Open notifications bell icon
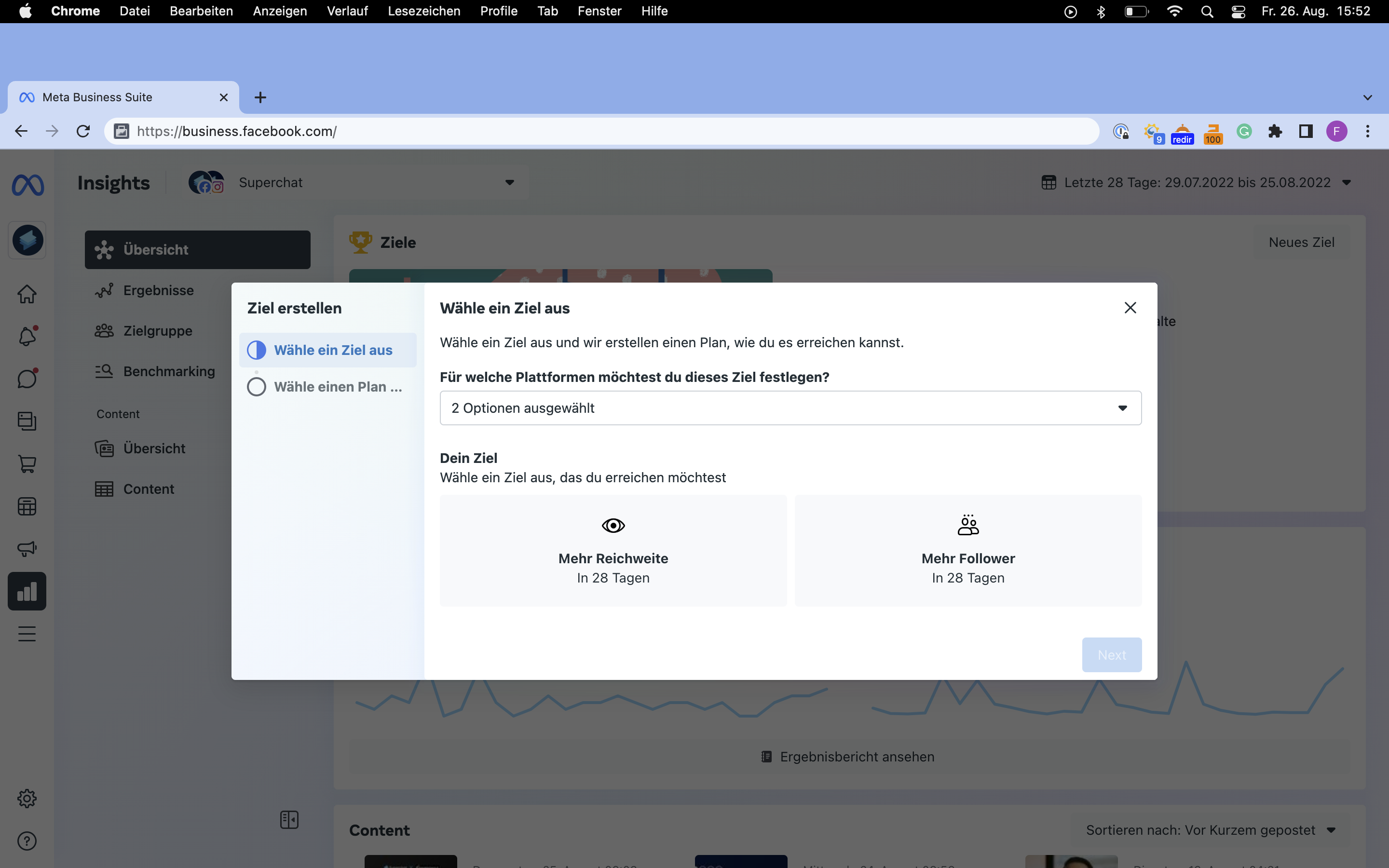Viewport: 1389px width, 868px height. pyautogui.click(x=27, y=336)
